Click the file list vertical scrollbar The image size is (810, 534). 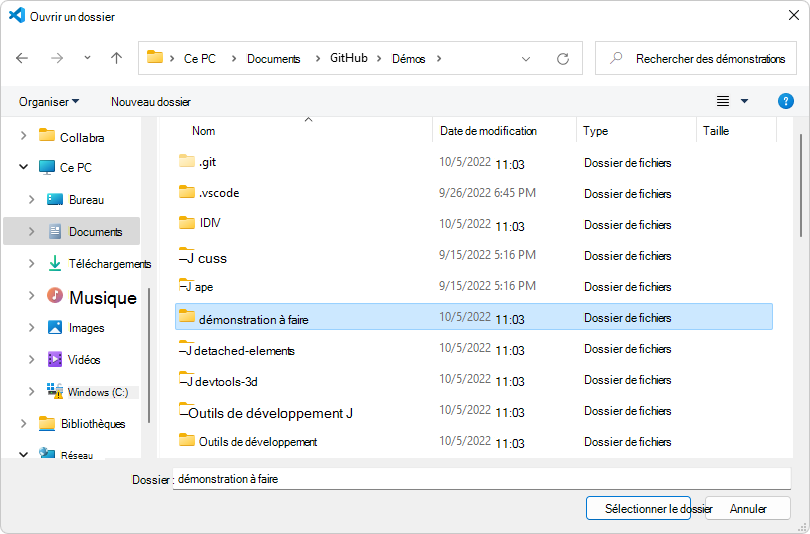click(x=801, y=186)
